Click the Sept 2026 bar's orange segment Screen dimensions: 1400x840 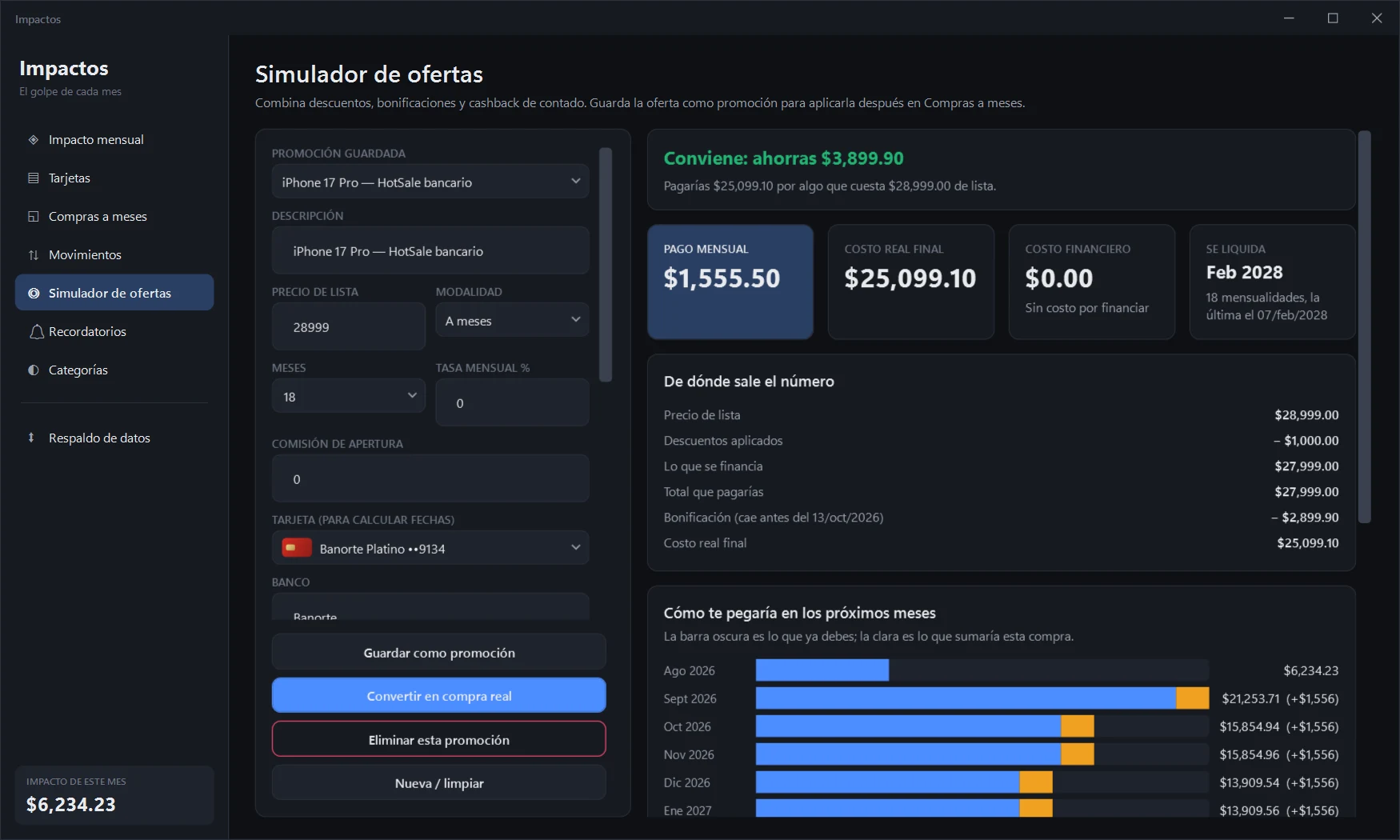[x=1192, y=698]
